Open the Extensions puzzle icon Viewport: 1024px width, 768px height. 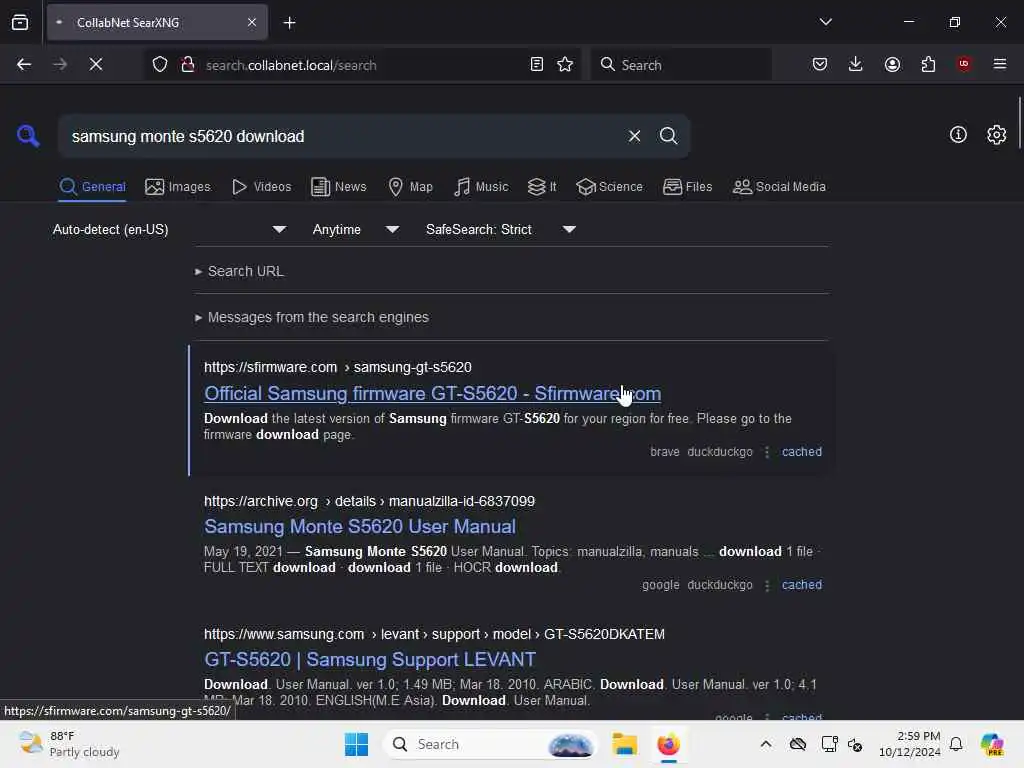[x=928, y=64]
